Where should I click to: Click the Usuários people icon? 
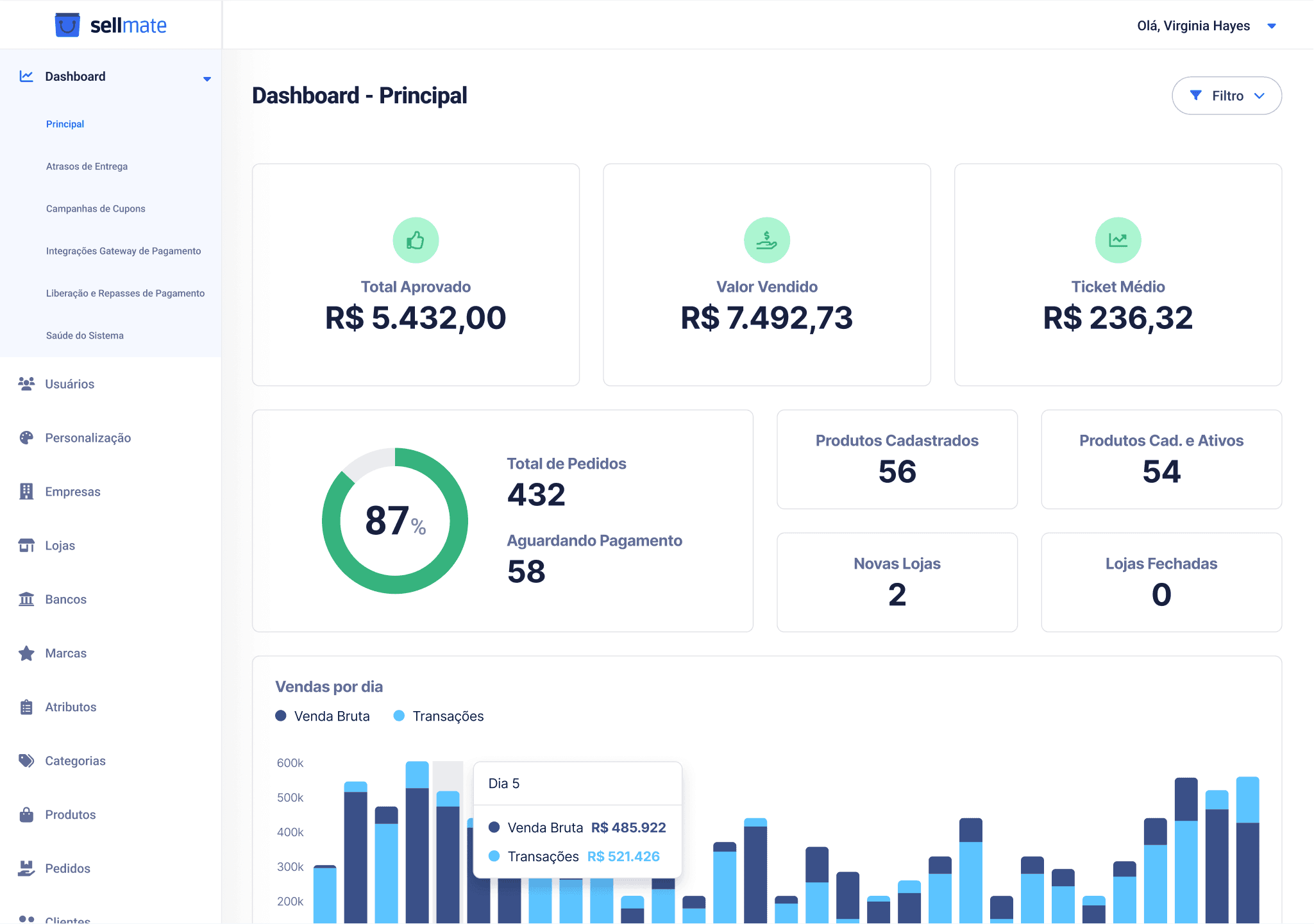26,383
